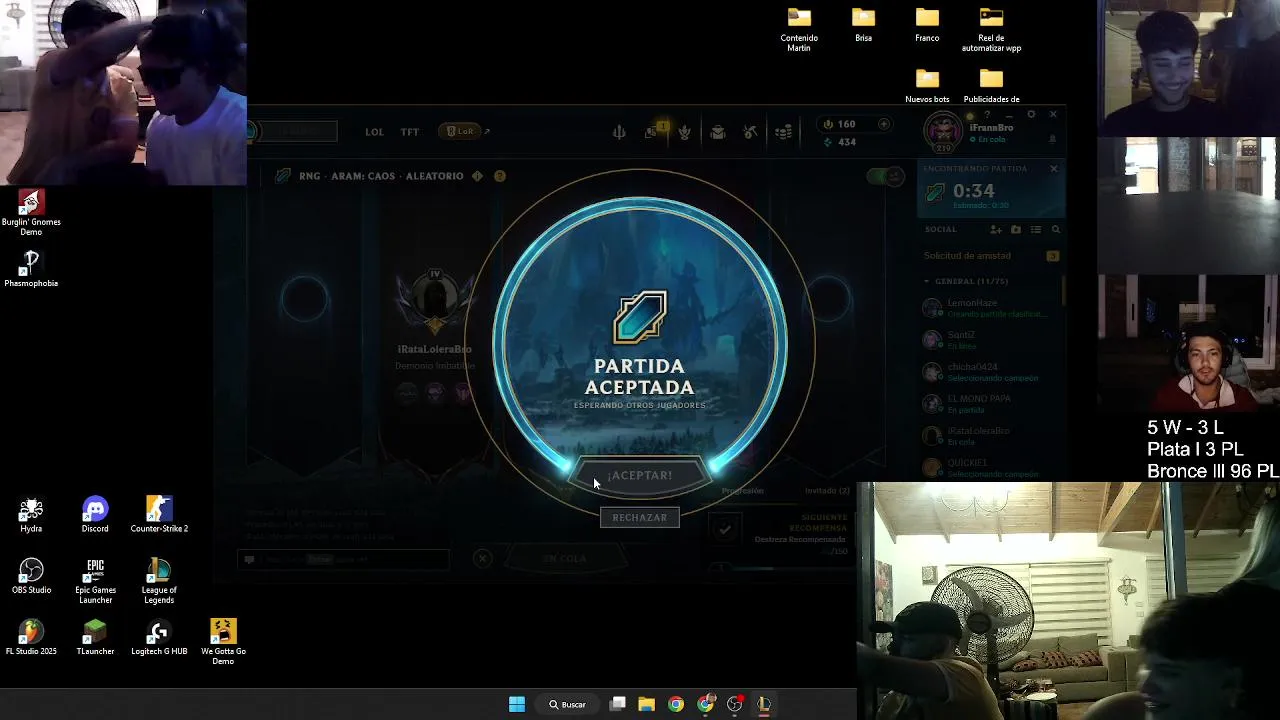Open the loot chest icon
Image resolution: width=1280 pixels, height=720 pixels.
click(x=718, y=132)
